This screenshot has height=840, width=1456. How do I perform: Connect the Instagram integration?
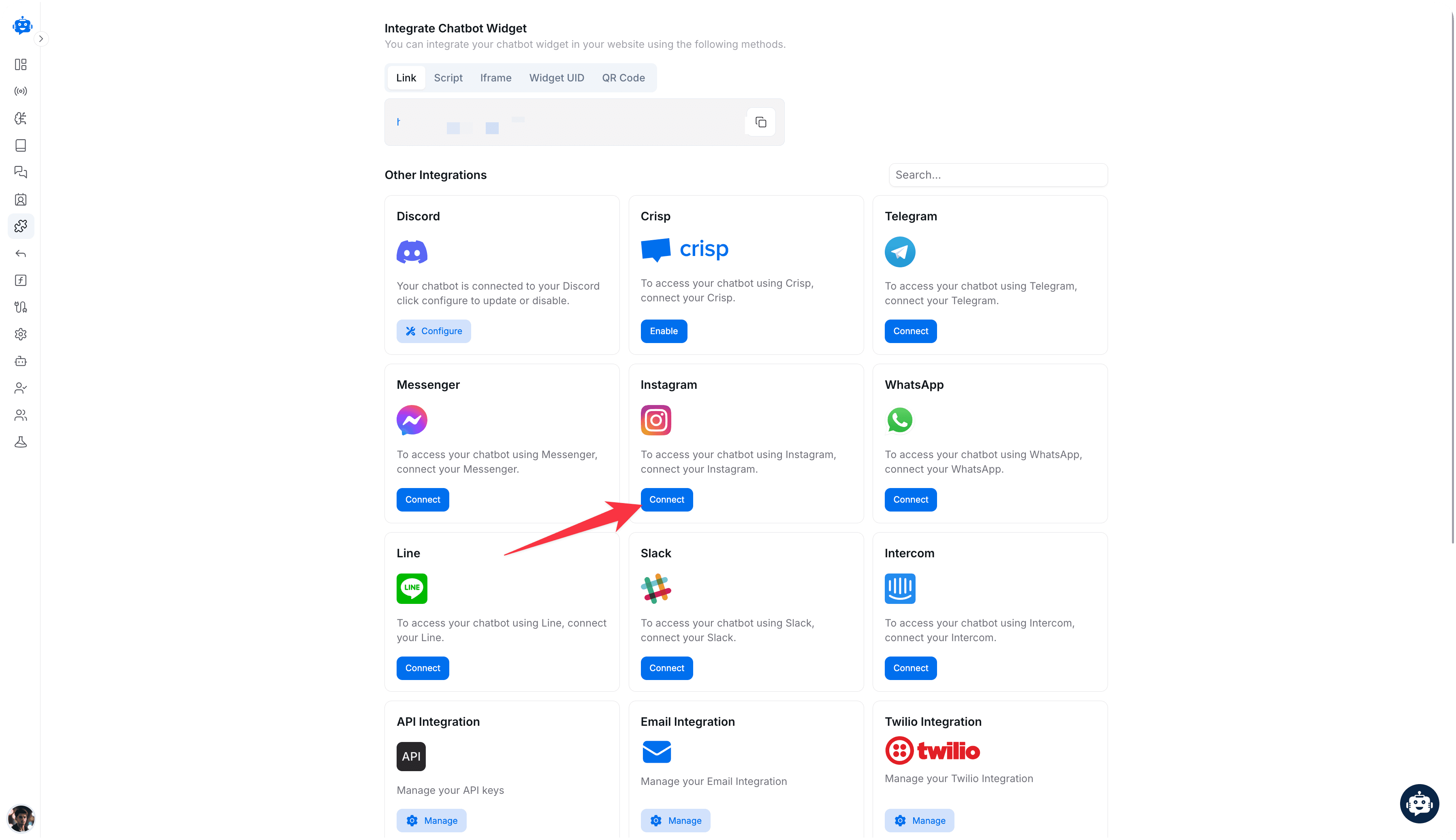point(666,500)
